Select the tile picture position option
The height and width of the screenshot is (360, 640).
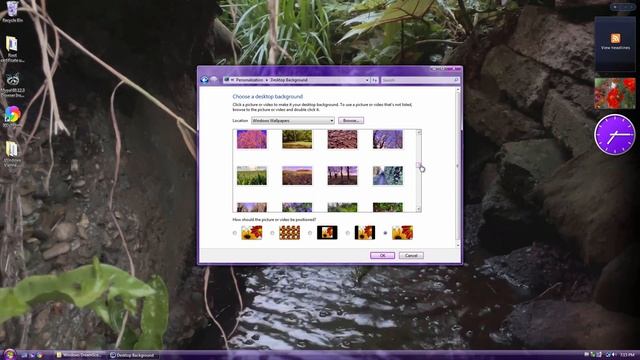tap(272, 233)
